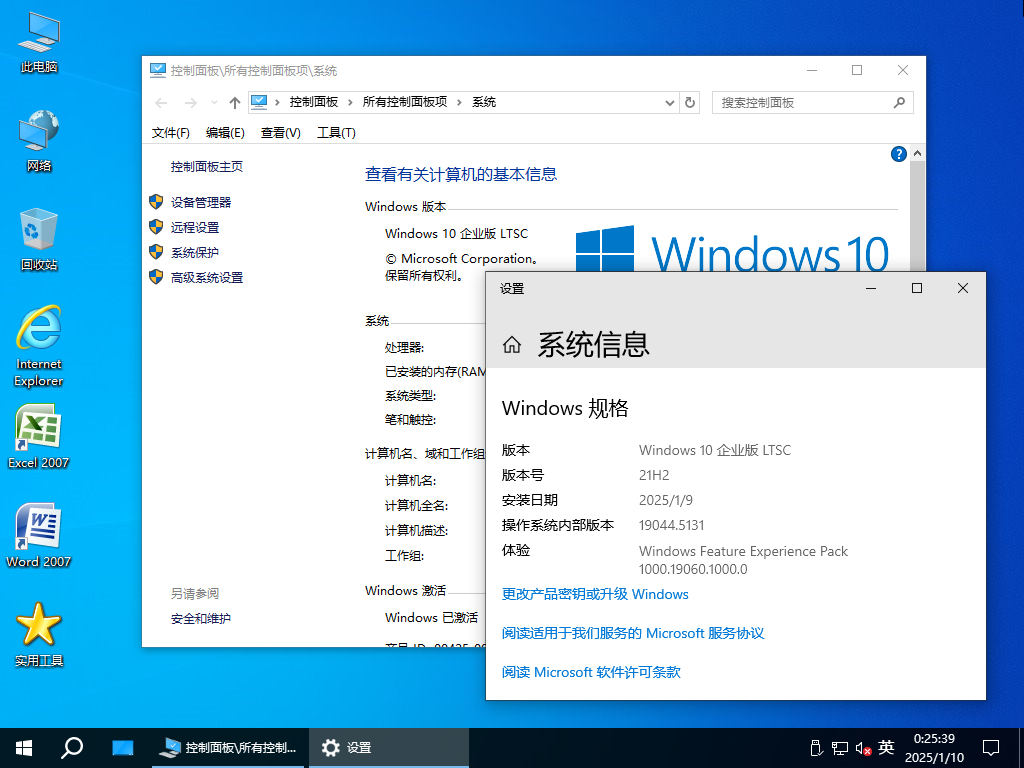This screenshot has height=768, width=1024.
Task: Click the Windows 规格 heading
Action: 565,408
